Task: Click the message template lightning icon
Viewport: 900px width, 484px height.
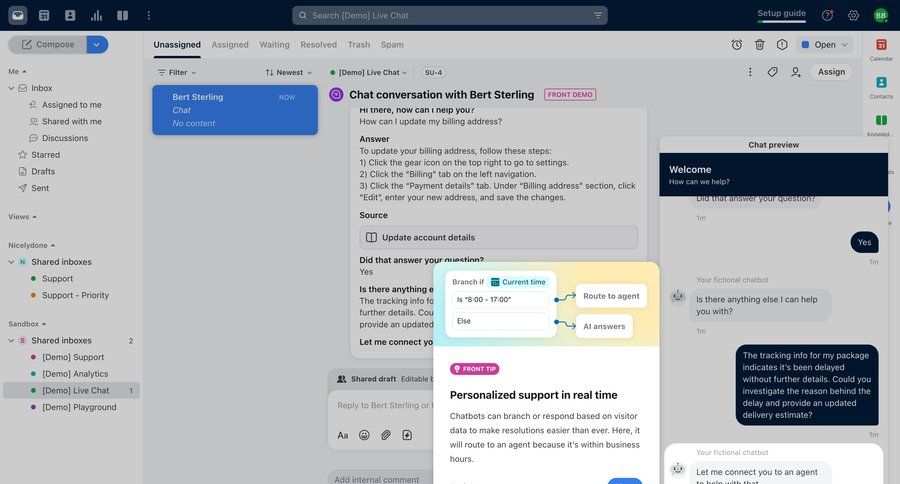Action: (x=407, y=435)
